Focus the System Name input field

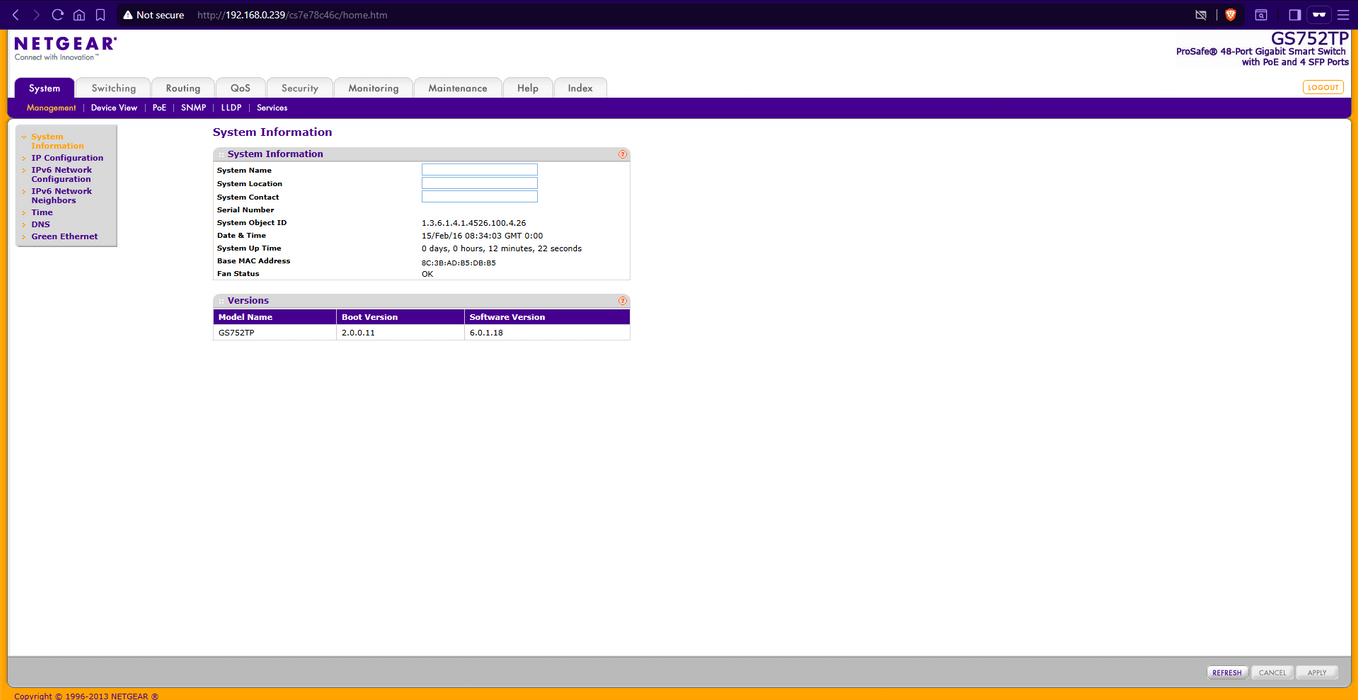pos(479,170)
